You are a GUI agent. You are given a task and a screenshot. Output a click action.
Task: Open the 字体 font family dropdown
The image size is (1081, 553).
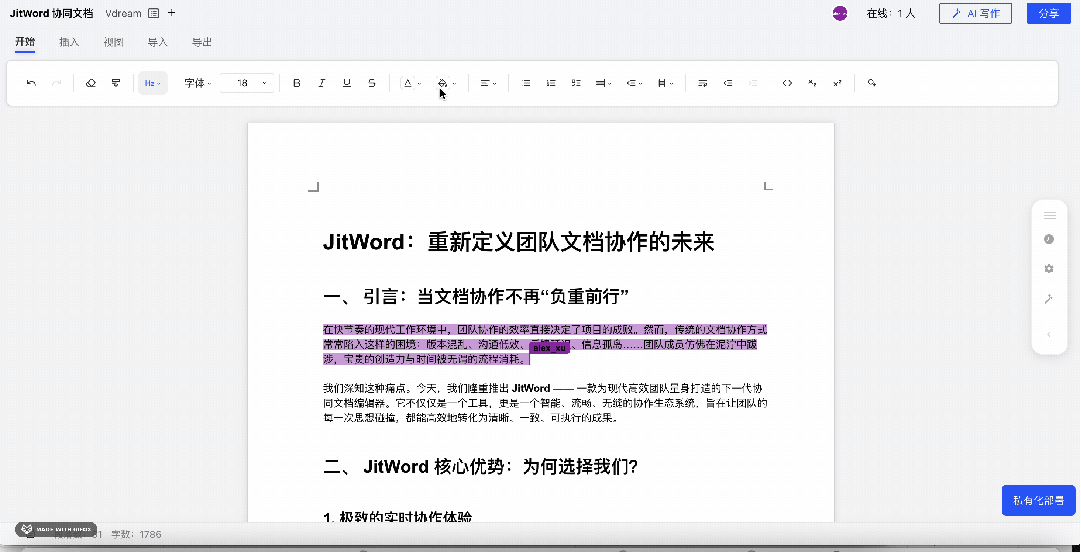[197, 83]
